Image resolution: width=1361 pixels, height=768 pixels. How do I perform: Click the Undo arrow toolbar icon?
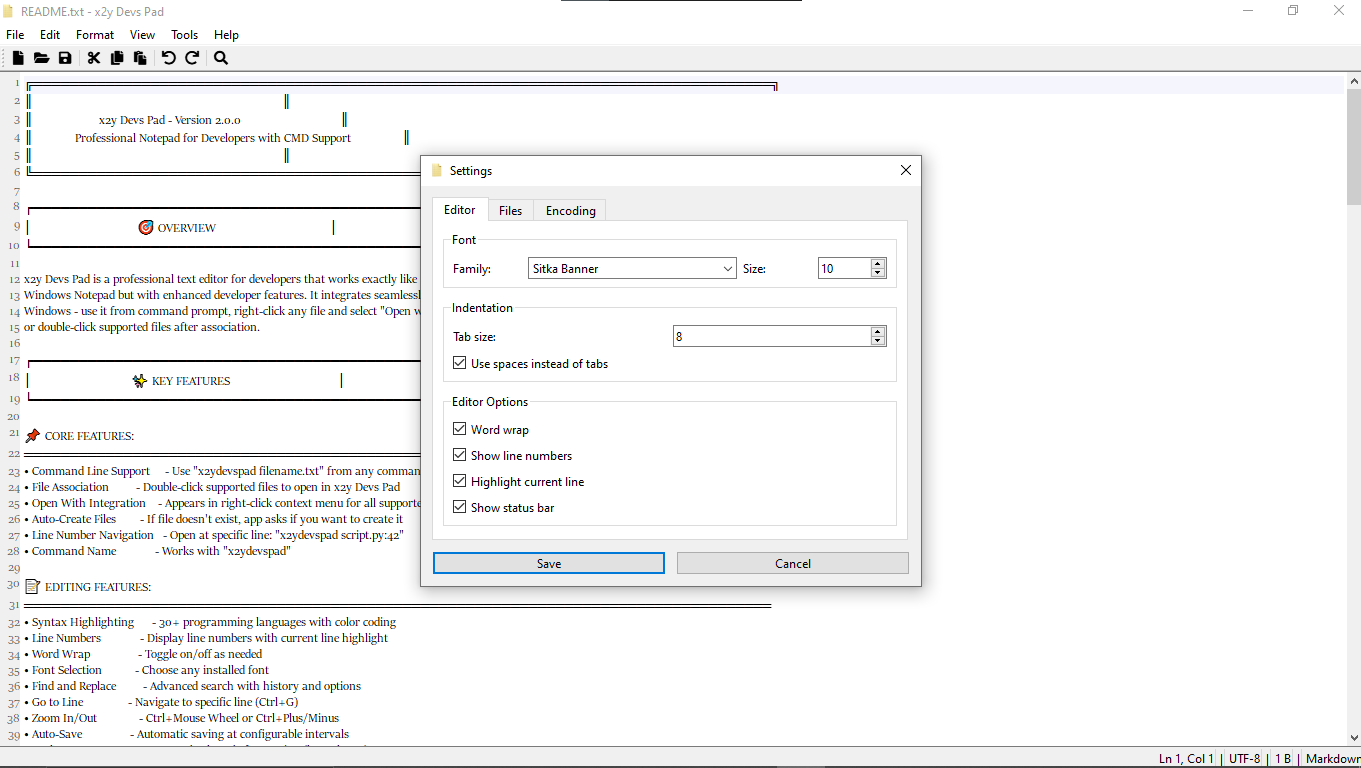tap(169, 58)
